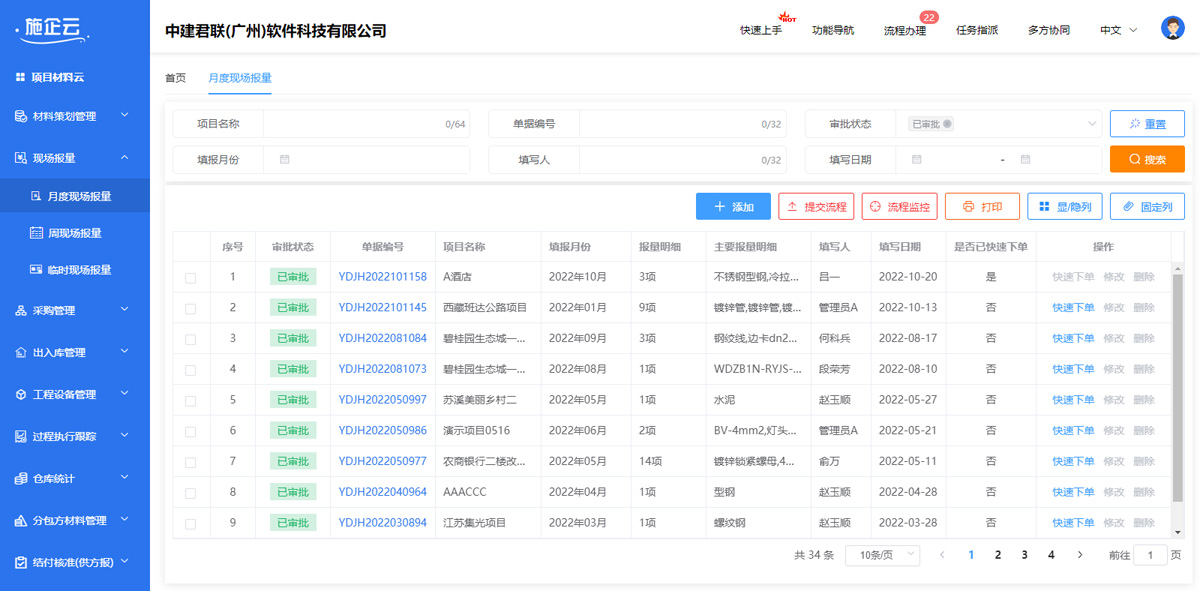
Task: Open the 审批状态 dropdown arrow
Action: (1092, 124)
